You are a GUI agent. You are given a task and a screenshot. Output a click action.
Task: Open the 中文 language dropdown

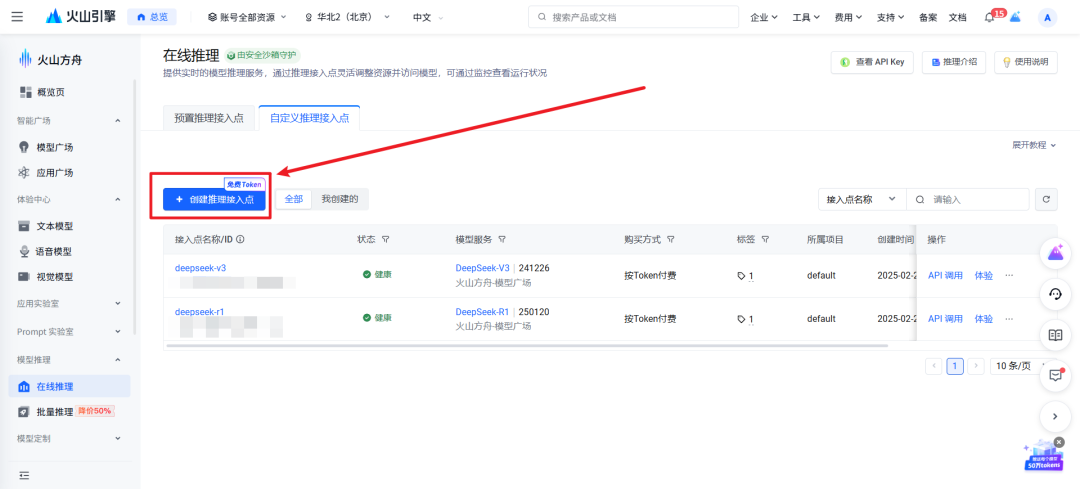click(x=428, y=17)
